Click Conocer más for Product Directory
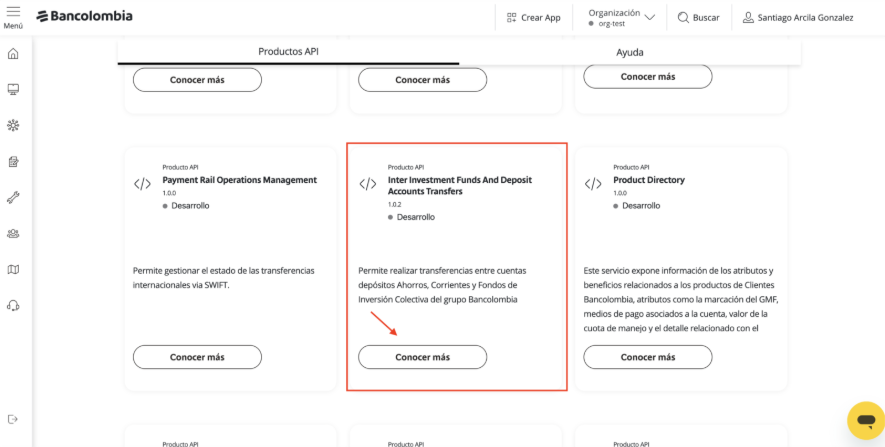 (x=648, y=357)
